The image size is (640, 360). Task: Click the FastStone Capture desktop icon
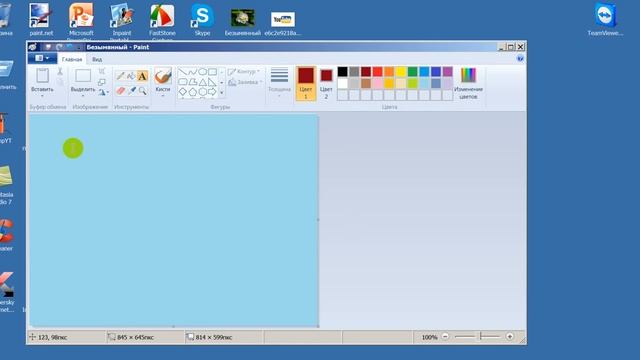[162, 22]
